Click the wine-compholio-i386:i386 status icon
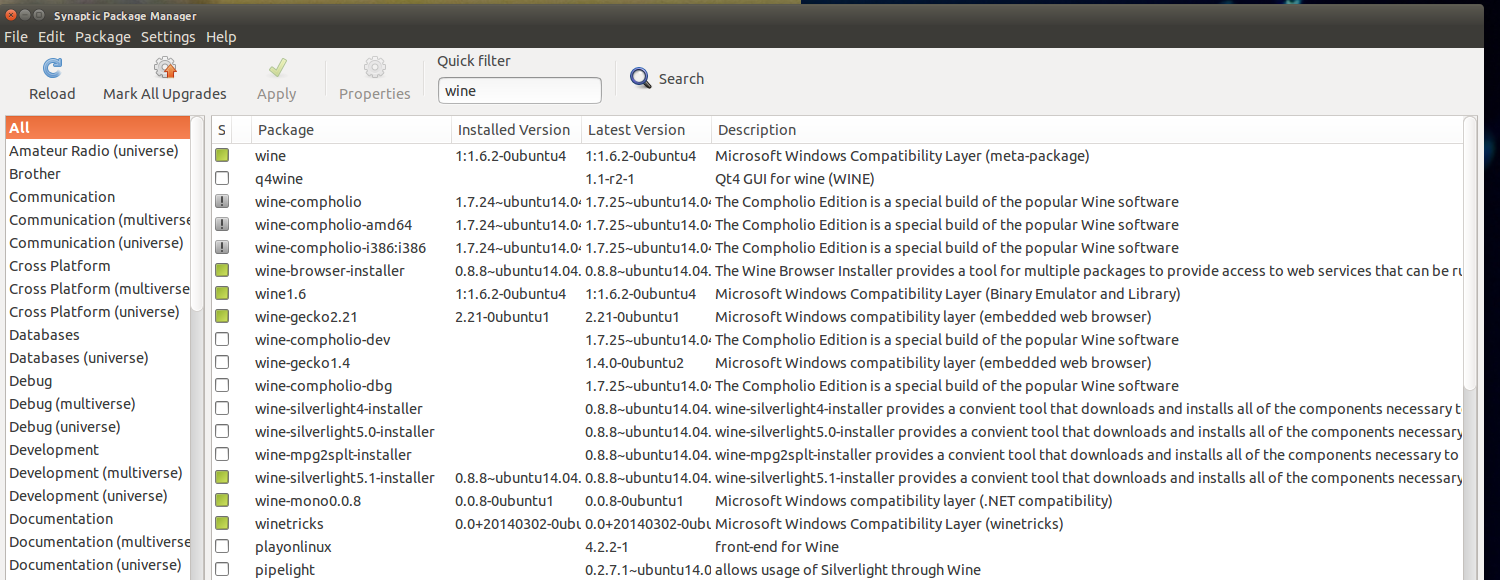Viewport: 1500px width, 580px height. 222,248
